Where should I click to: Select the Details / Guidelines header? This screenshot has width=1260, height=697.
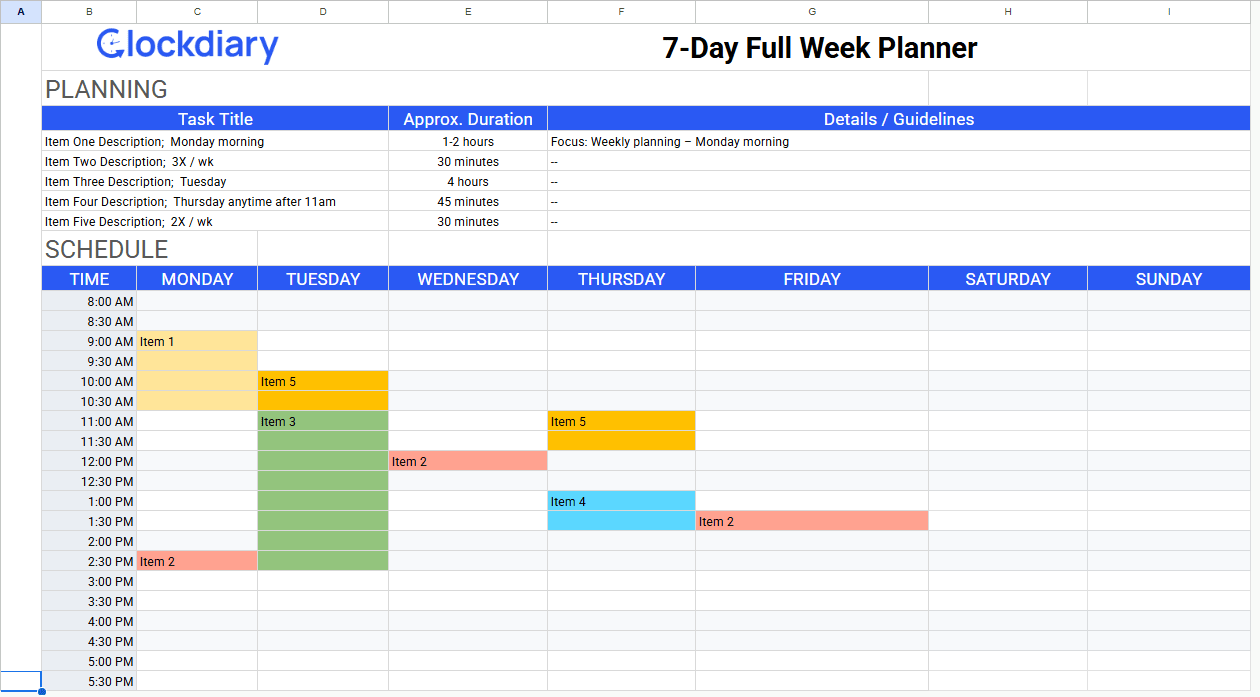(898, 119)
